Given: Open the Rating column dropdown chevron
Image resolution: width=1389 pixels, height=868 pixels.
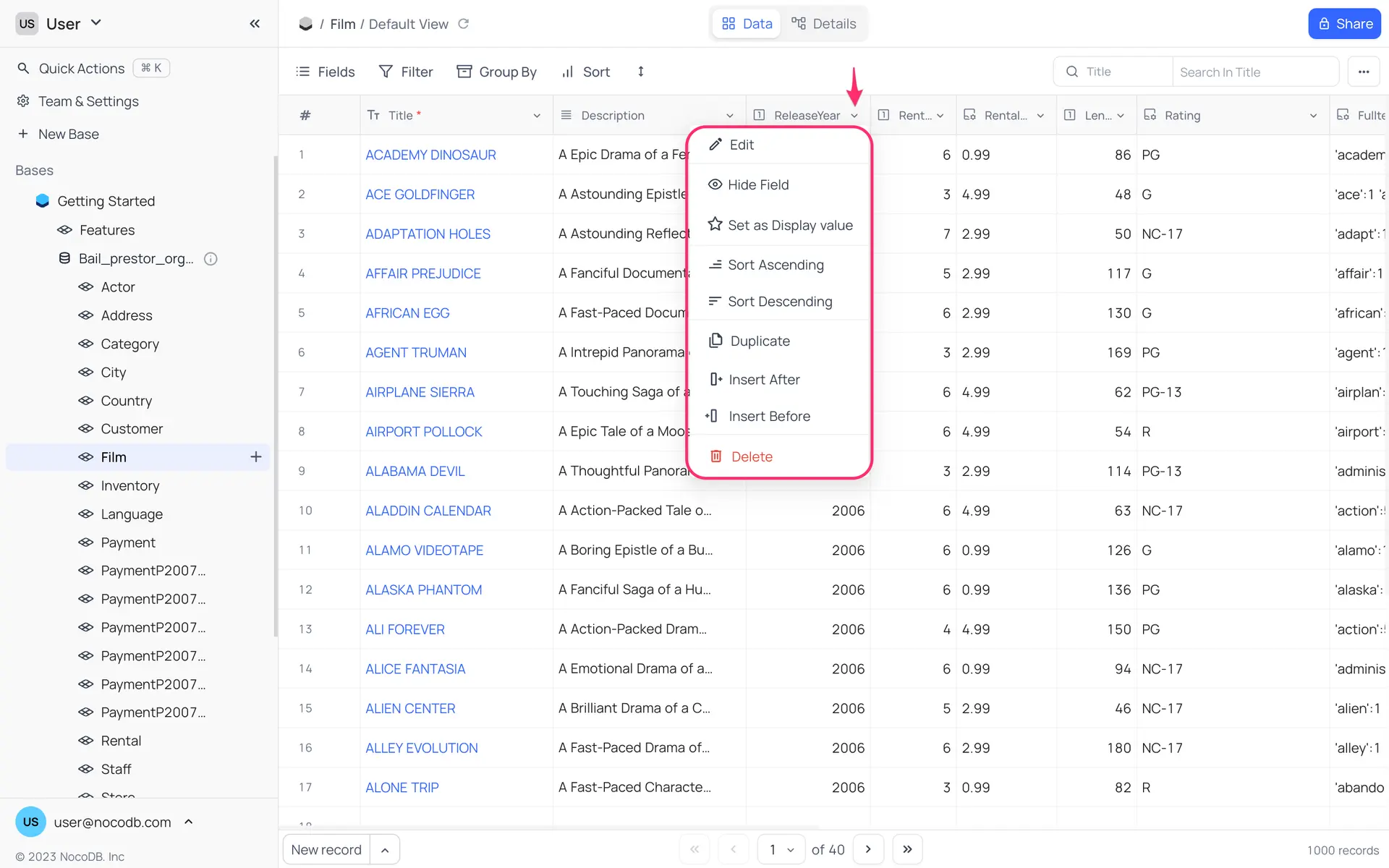Looking at the screenshot, I should pyautogui.click(x=1313, y=116).
